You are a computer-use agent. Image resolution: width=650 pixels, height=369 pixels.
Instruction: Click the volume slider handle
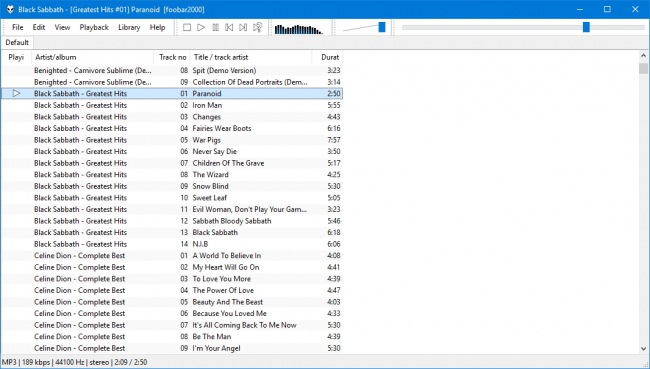coord(382,27)
